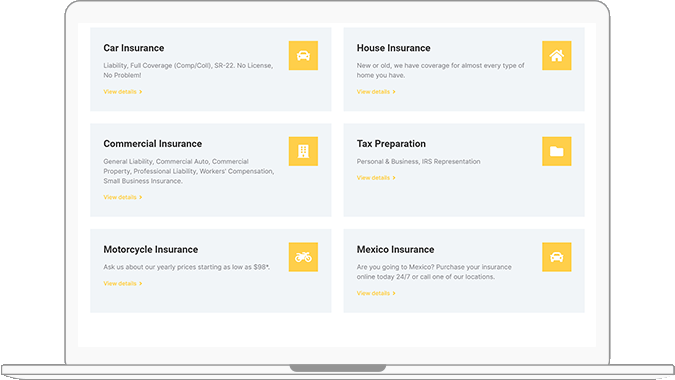Select the Commercial Insurance heading

[152, 144]
